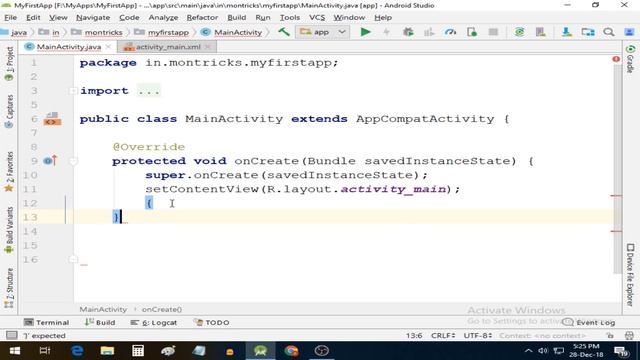Collapse the fold marker at line 16
The image size is (640, 360).
[73, 259]
